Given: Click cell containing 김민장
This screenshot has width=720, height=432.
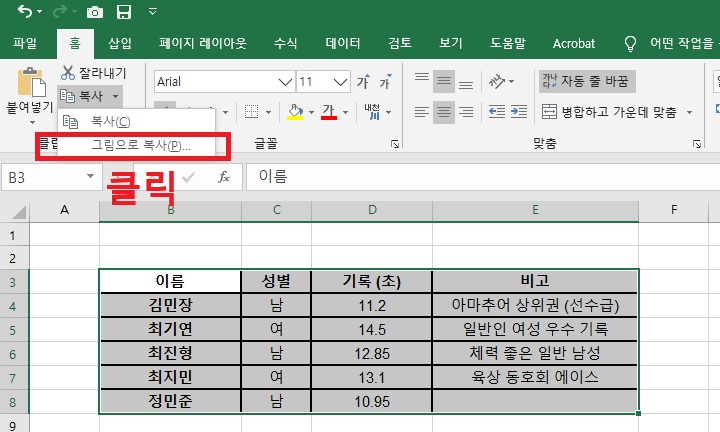Looking at the screenshot, I should (170, 305).
